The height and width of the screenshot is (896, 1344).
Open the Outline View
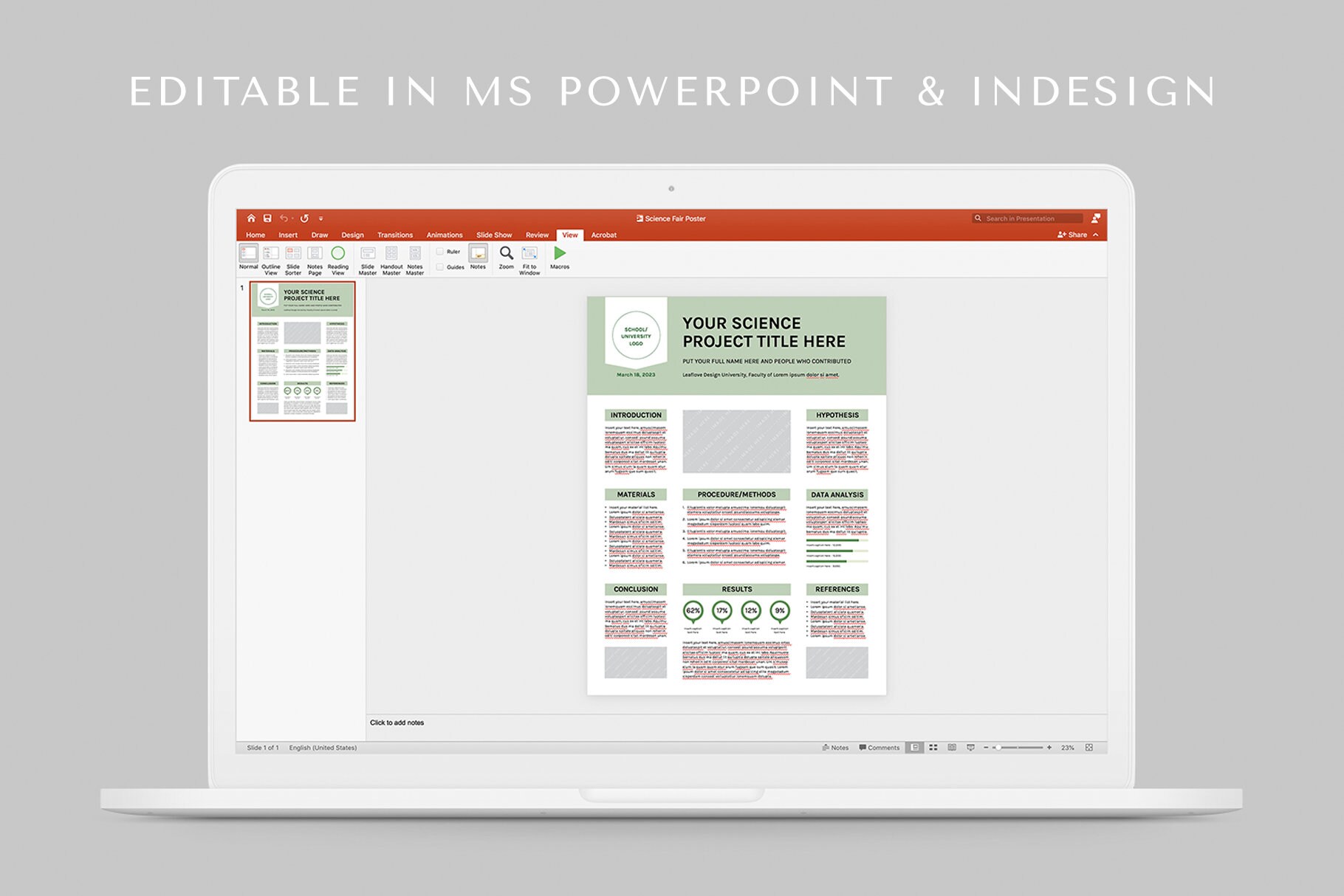click(271, 254)
